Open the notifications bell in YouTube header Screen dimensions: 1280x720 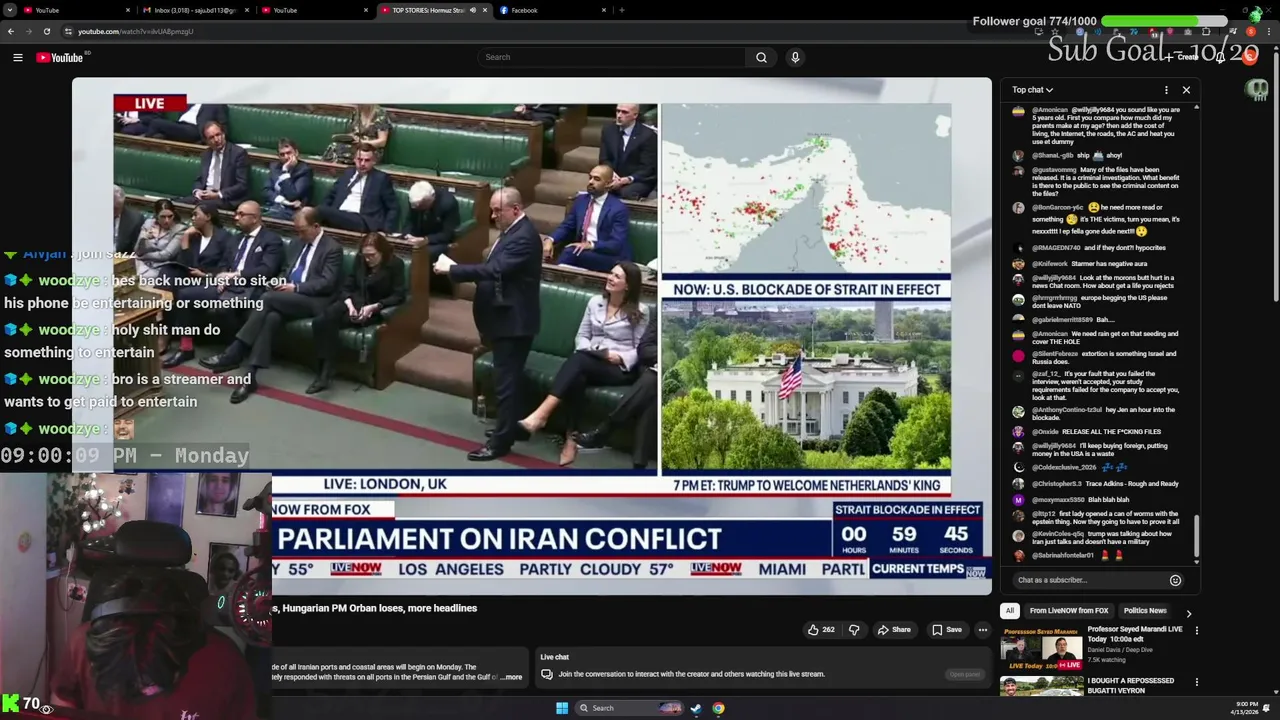click(x=1221, y=57)
